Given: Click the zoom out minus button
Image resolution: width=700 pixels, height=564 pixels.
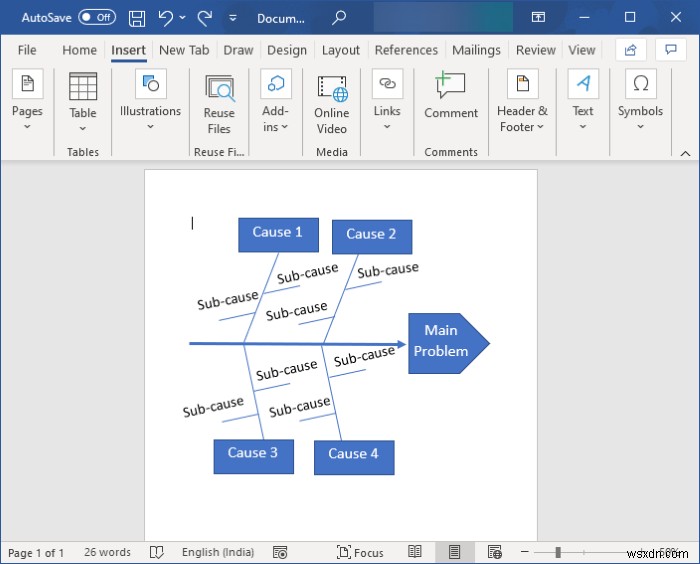Looking at the screenshot, I should (x=525, y=552).
